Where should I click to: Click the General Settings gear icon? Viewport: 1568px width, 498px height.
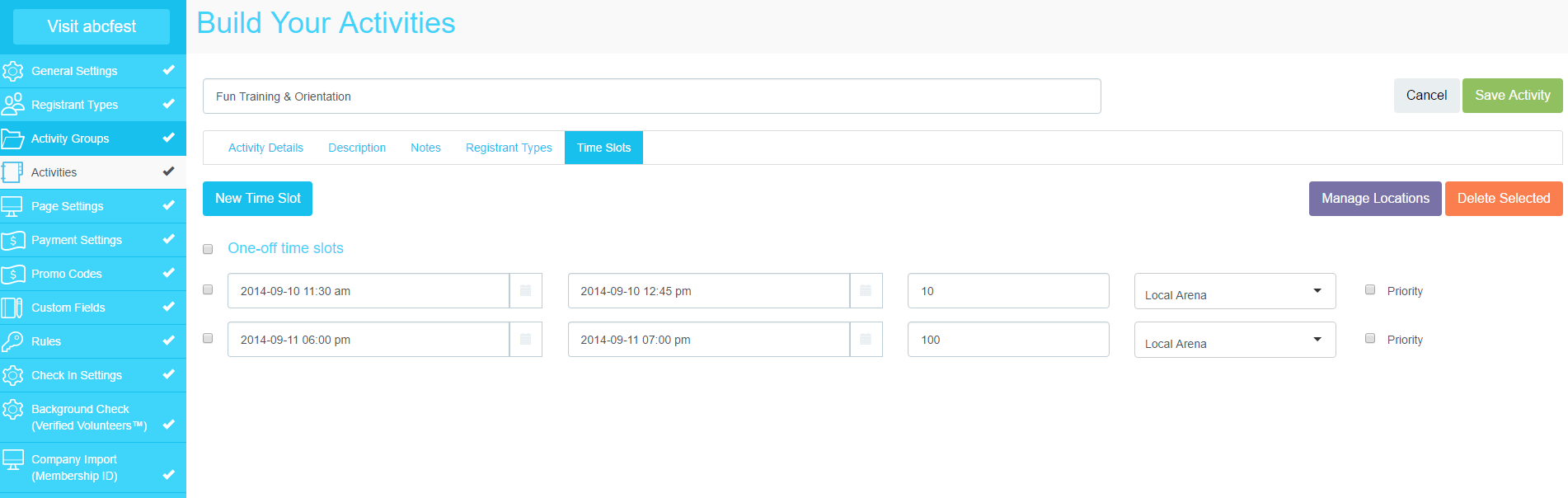(12, 71)
